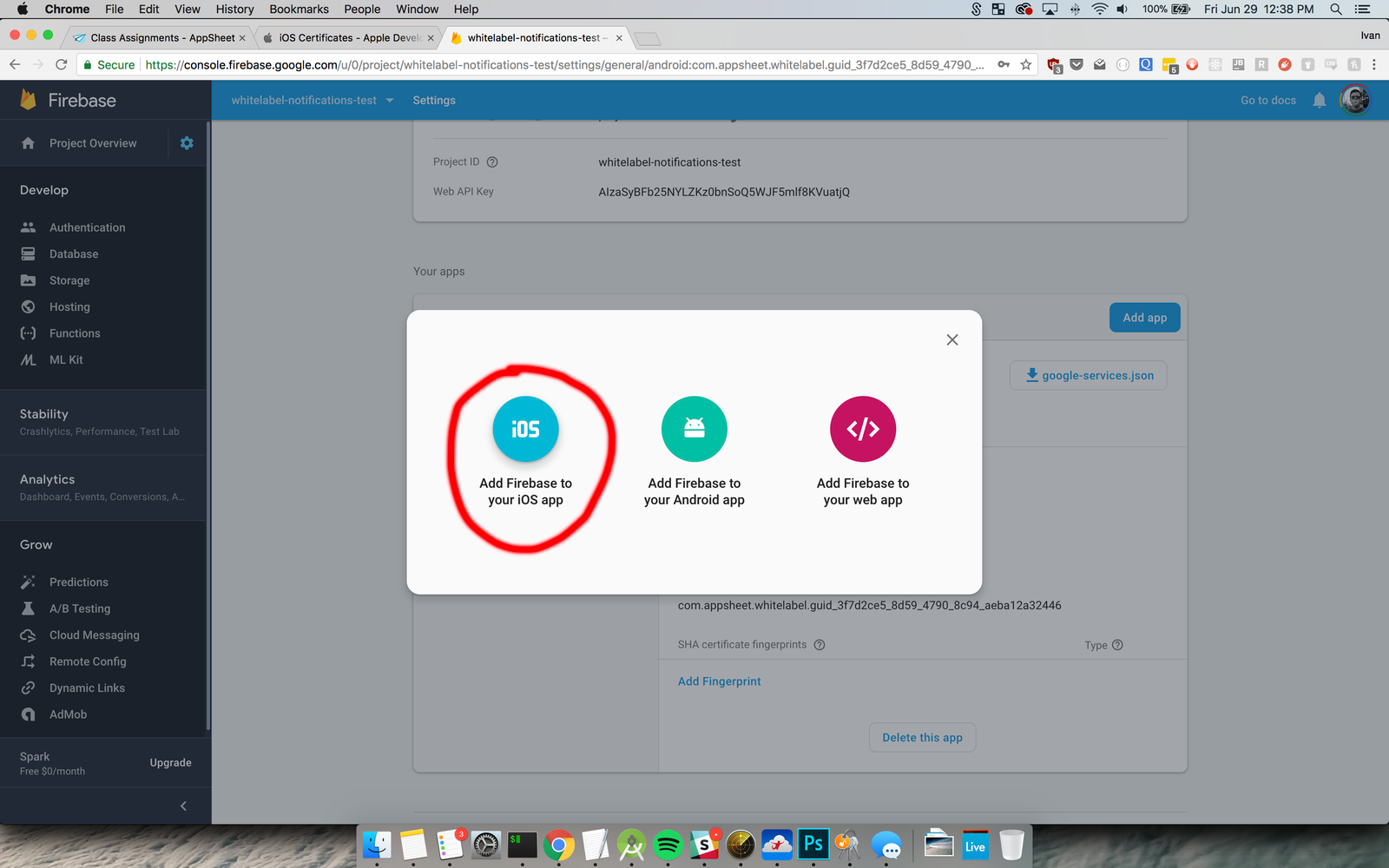Image resolution: width=1389 pixels, height=868 pixels.
Task: Open Spotify from the dock
Action: coord(668,844)
